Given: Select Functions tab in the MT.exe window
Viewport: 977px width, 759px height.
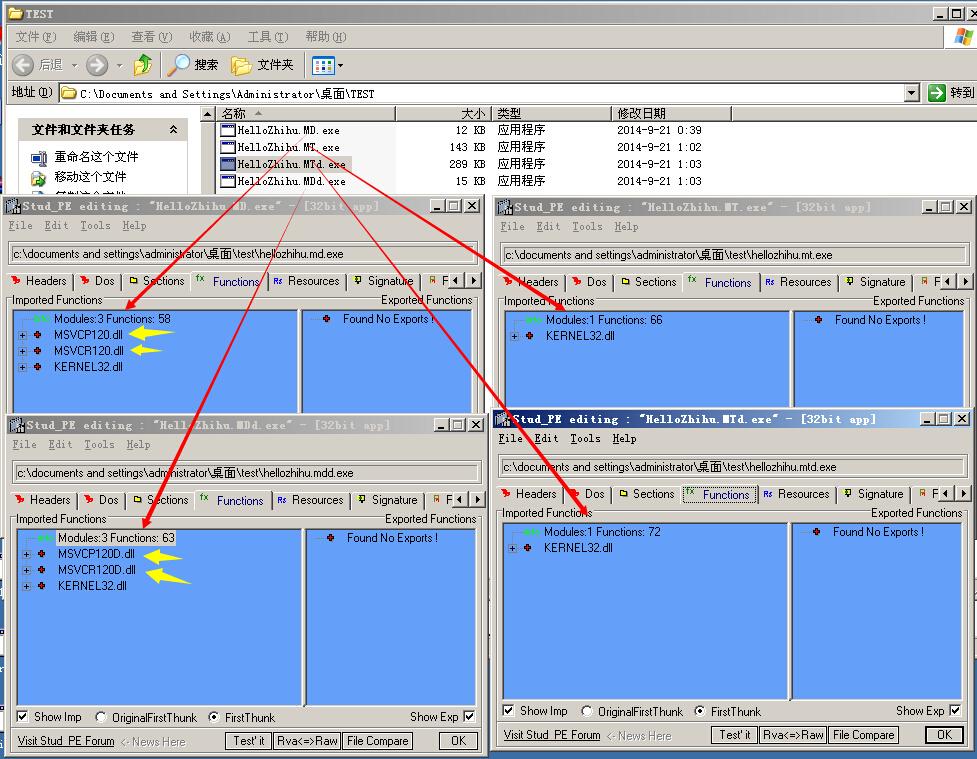Looking at the screenshot, I should [720, 283].
